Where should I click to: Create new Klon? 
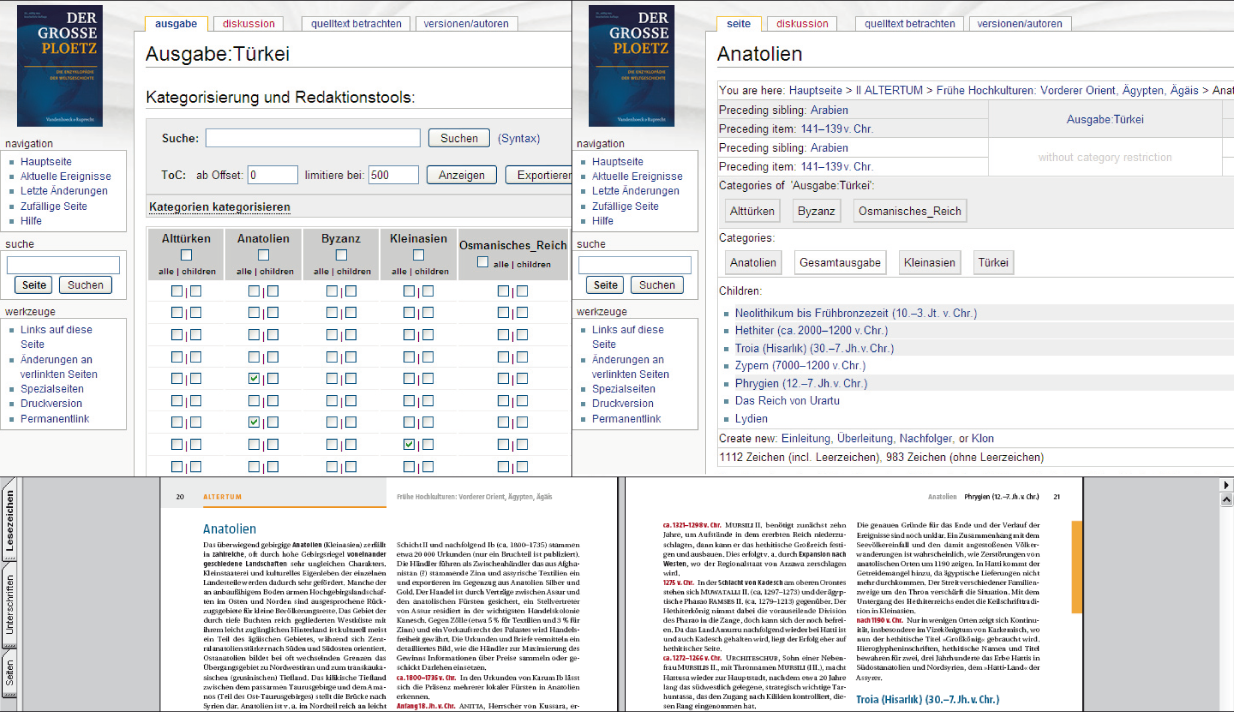[982, 439]
